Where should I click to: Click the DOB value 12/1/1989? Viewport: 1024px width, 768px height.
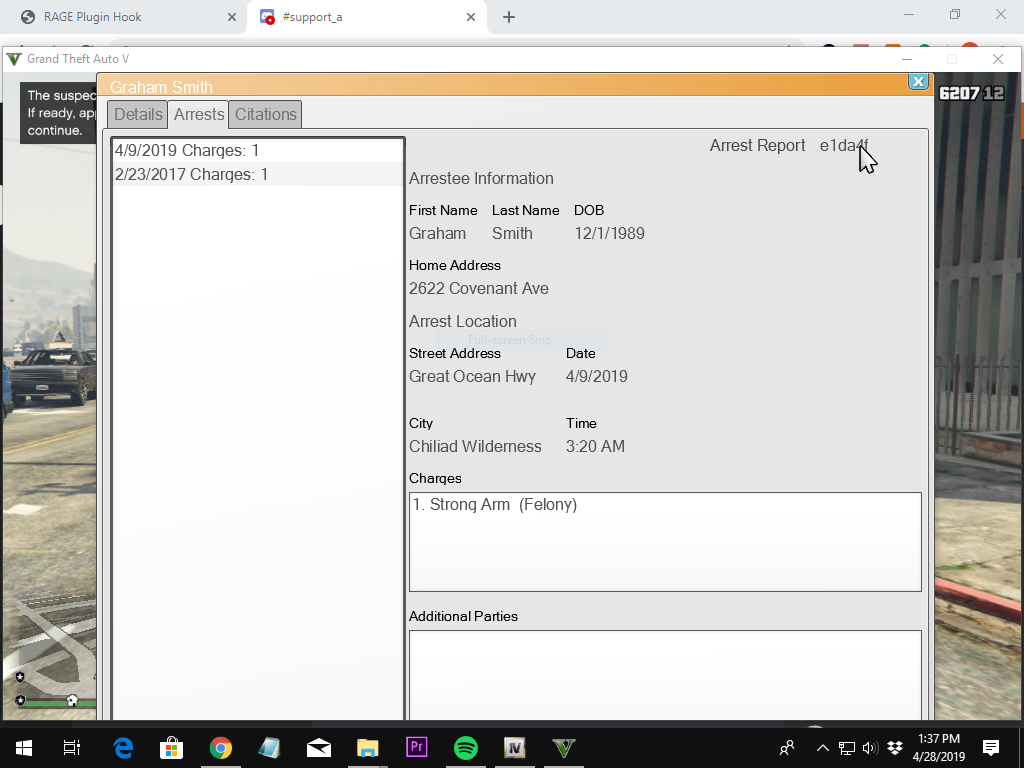609,234
